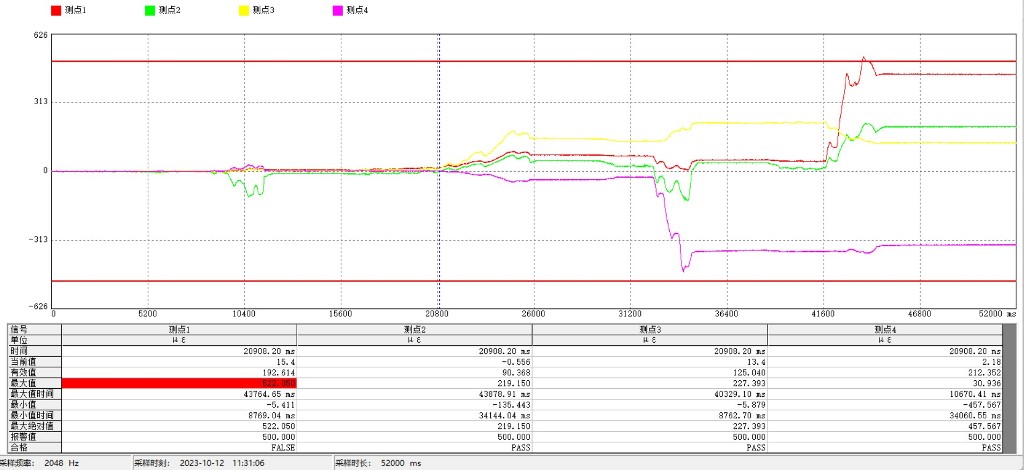Click the RMS value 125.040 cell
Viewport: 1024px width, 470px height.
pos(650,372)
